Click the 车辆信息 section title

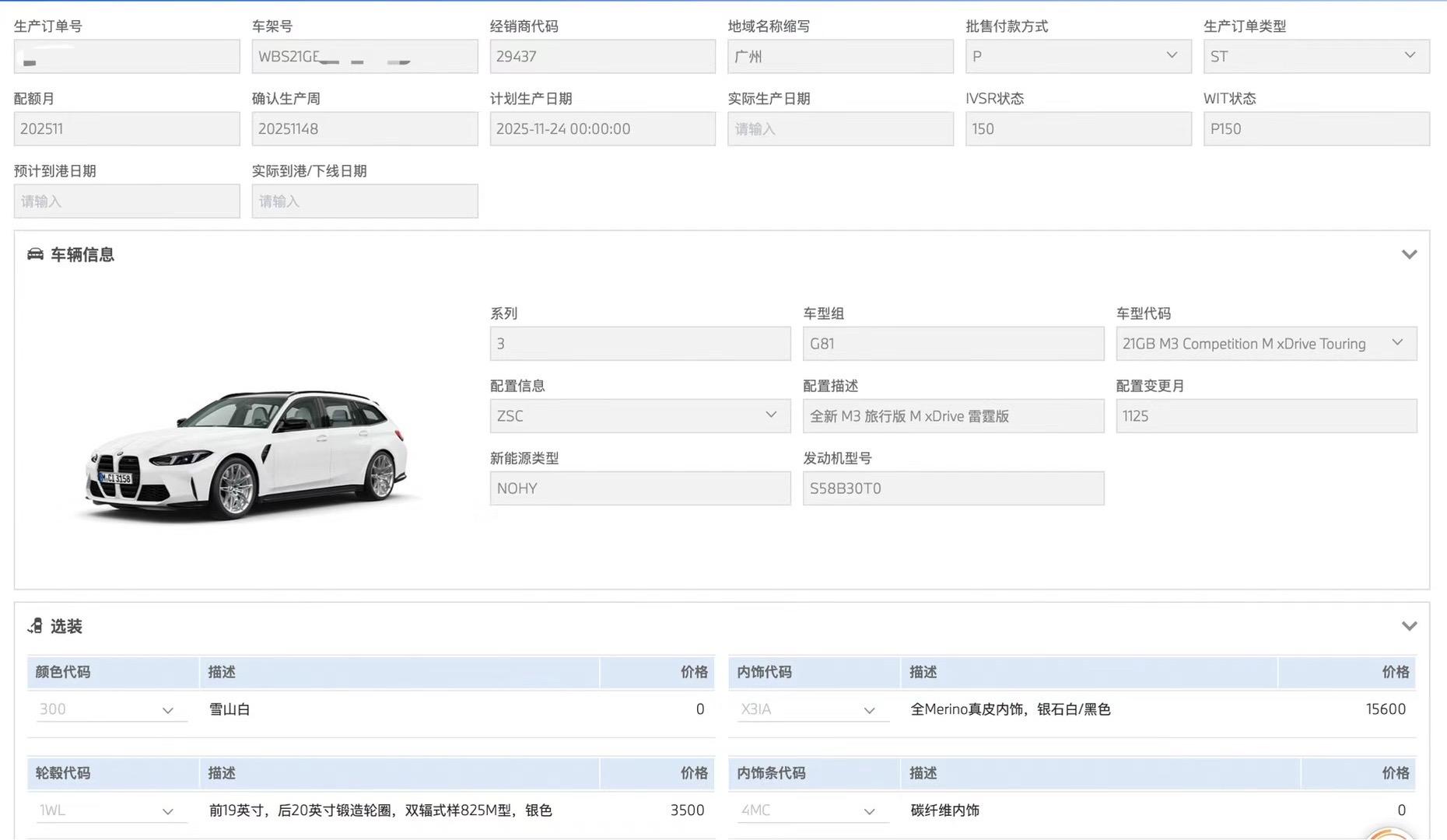tap(82, 254)
